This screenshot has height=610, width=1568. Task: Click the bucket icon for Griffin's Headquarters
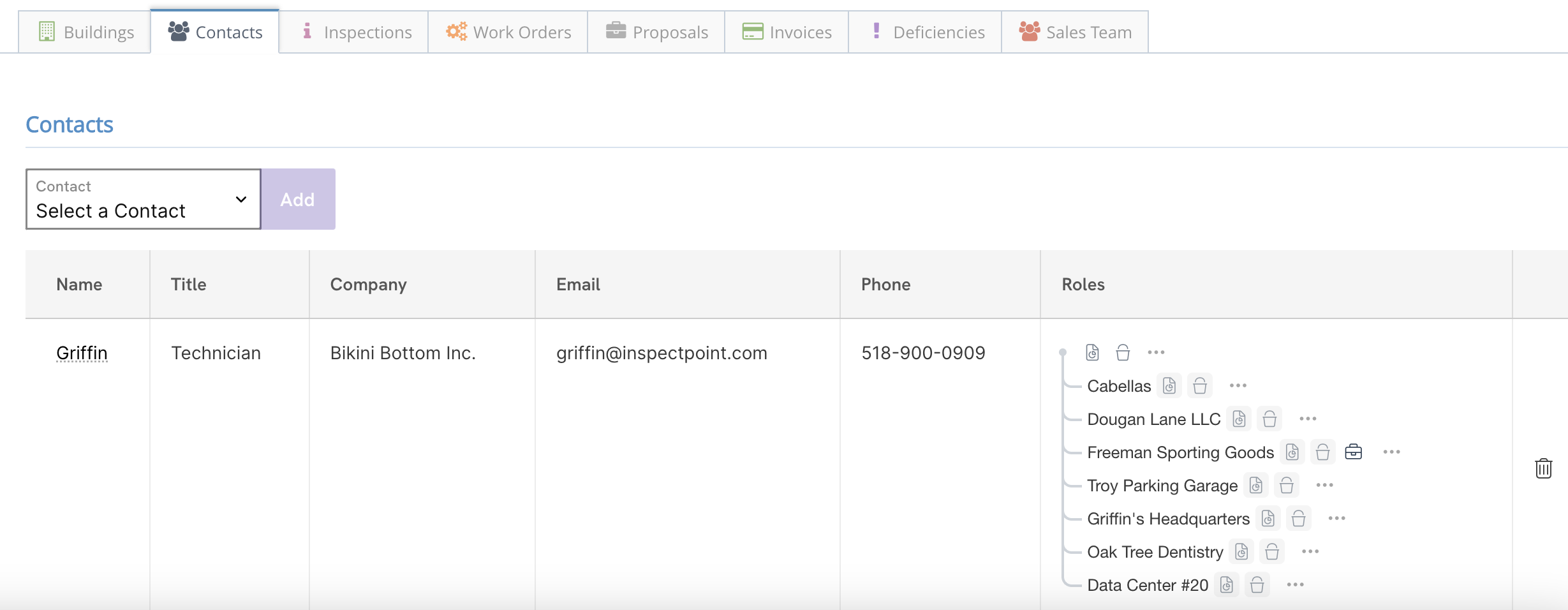pos(1299,518)
